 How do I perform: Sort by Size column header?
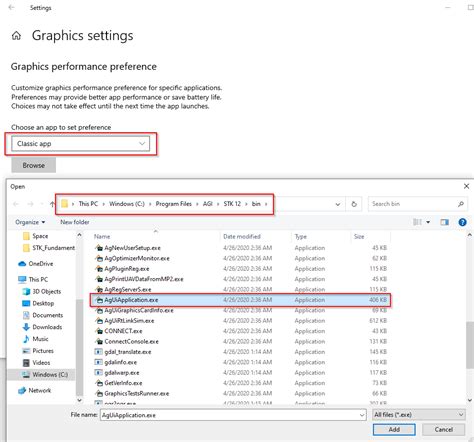(359, 236)
